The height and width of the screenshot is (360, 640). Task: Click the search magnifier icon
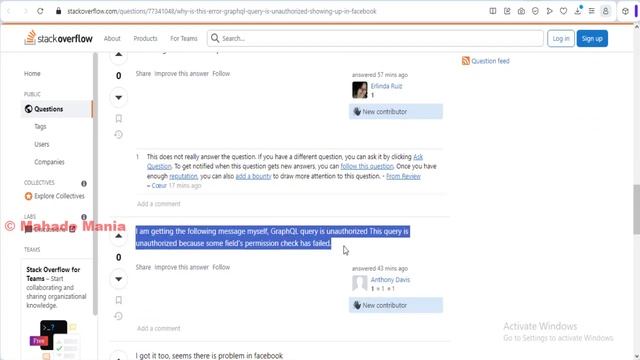[x=215, y=38]
